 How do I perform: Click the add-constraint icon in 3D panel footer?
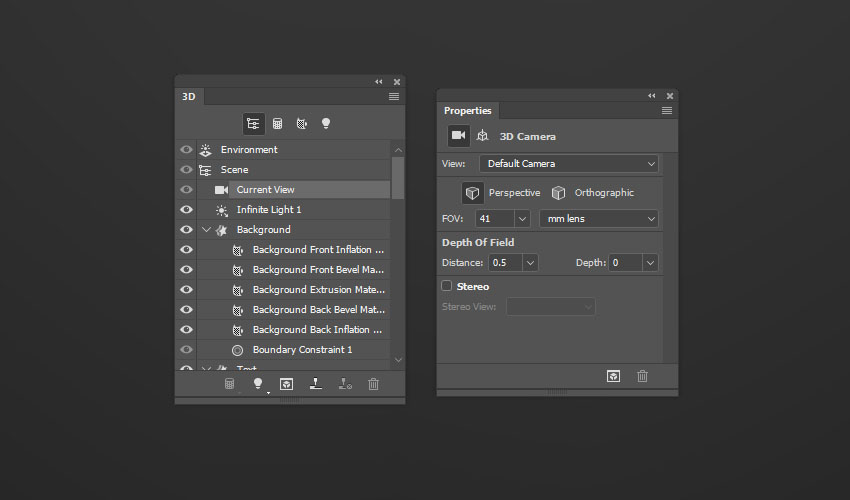[x=345, y=384]
